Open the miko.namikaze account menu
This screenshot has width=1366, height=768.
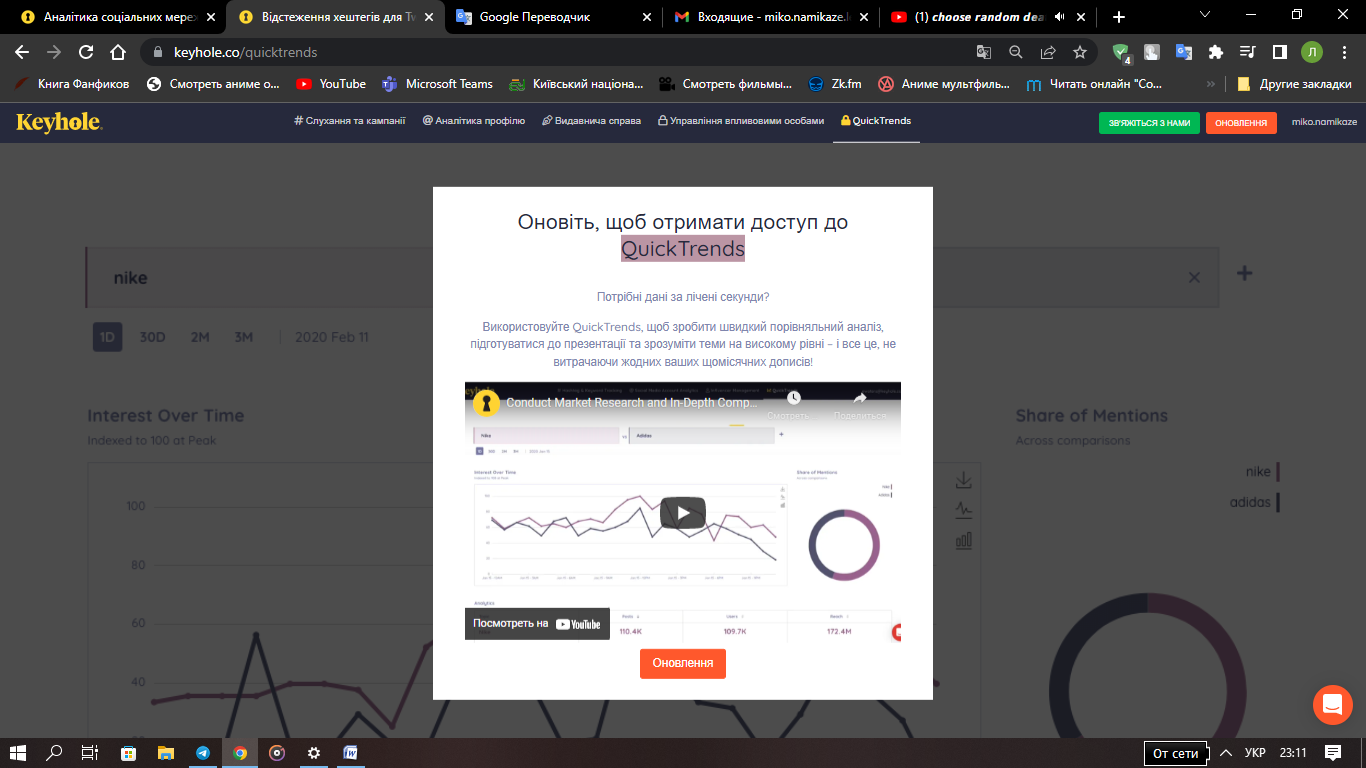coord(1324,122)
